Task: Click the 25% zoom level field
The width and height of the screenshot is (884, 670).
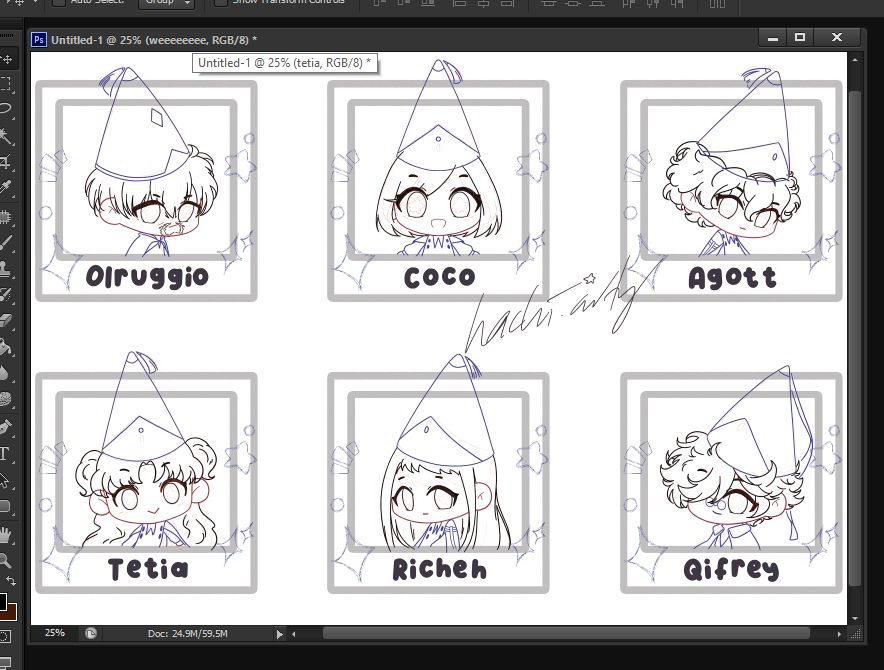Action: point(55,633)
